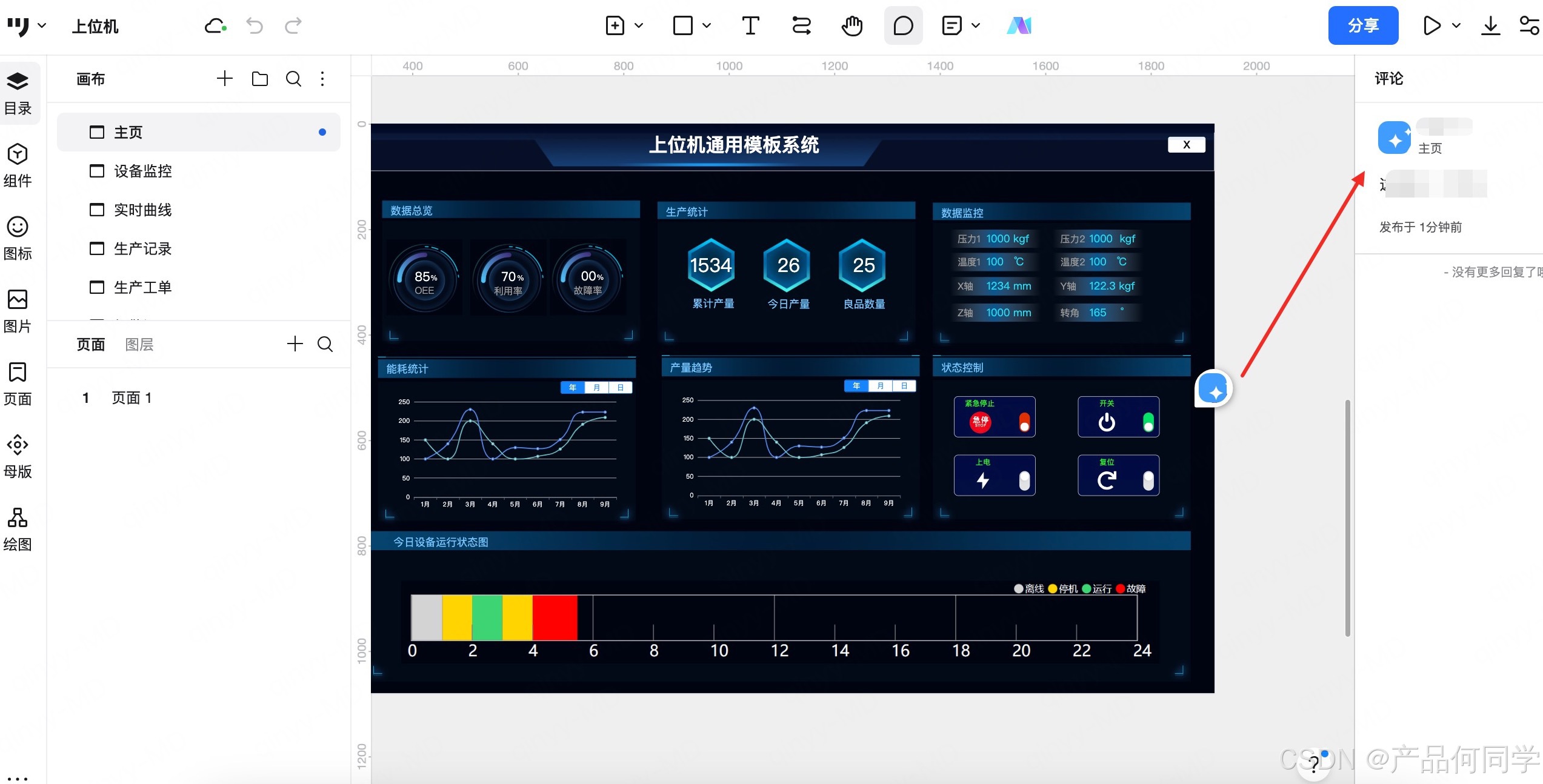
Task: Click the cloud sync status icon
Action: click(x=215, y=26)
